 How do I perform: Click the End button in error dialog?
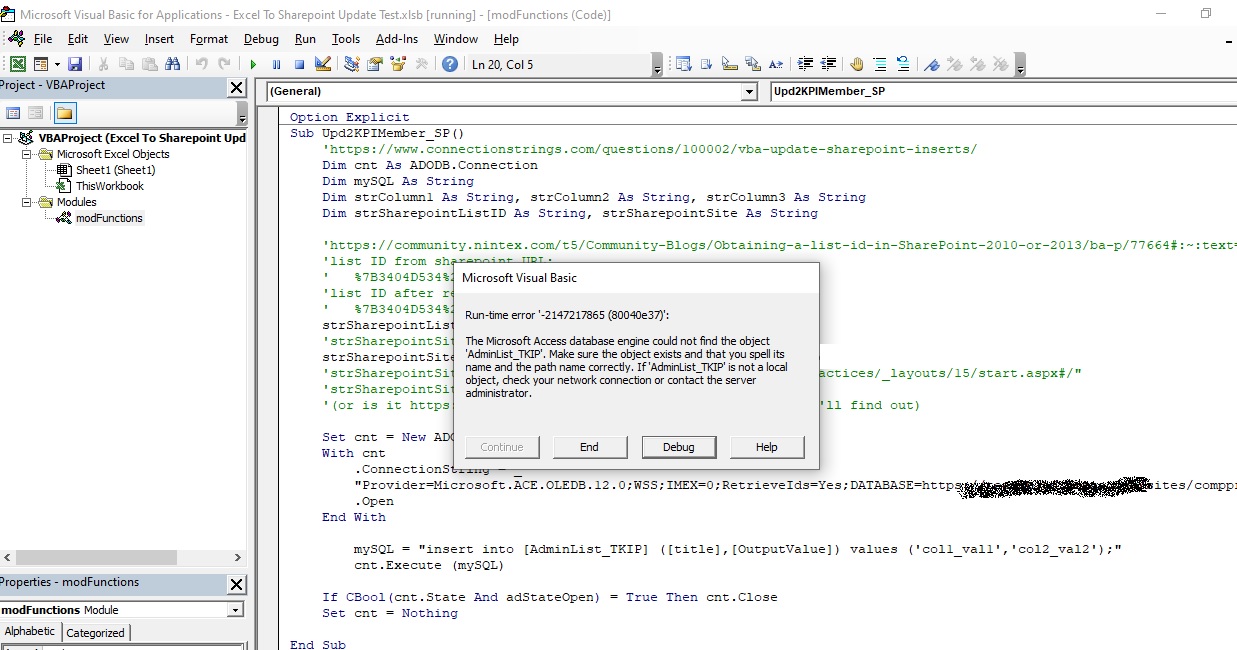point(589,447)
